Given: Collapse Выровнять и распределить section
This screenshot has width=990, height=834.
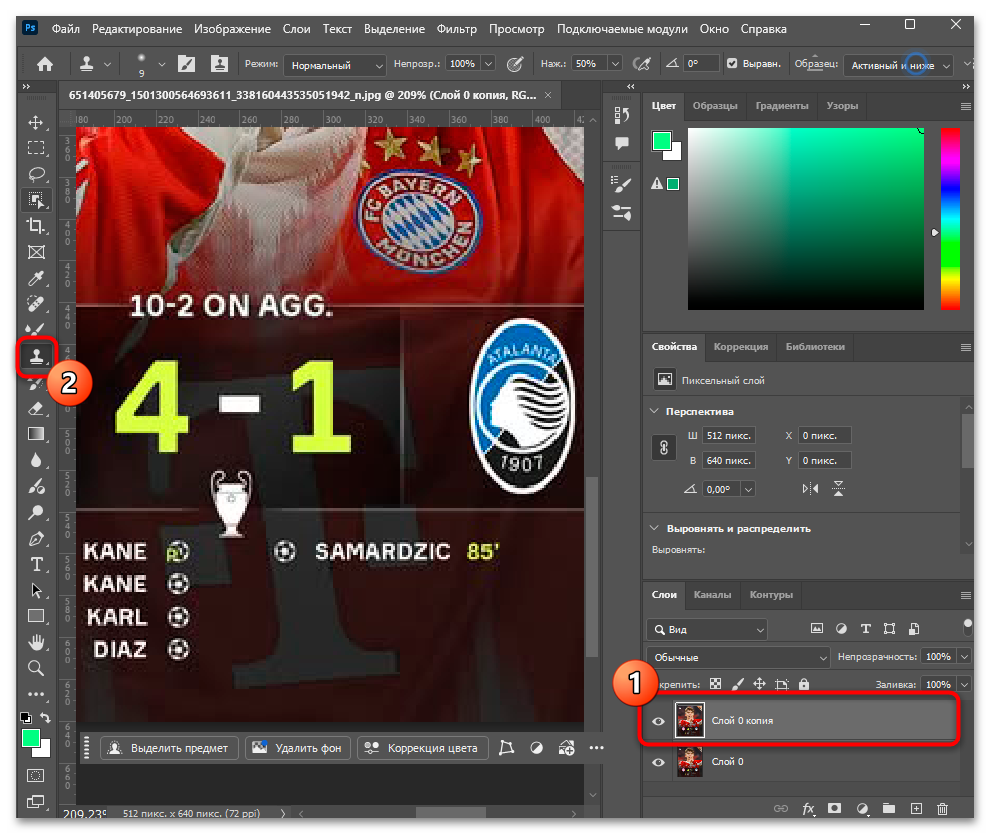Looking at the screenshot, I should coord(655,528).
